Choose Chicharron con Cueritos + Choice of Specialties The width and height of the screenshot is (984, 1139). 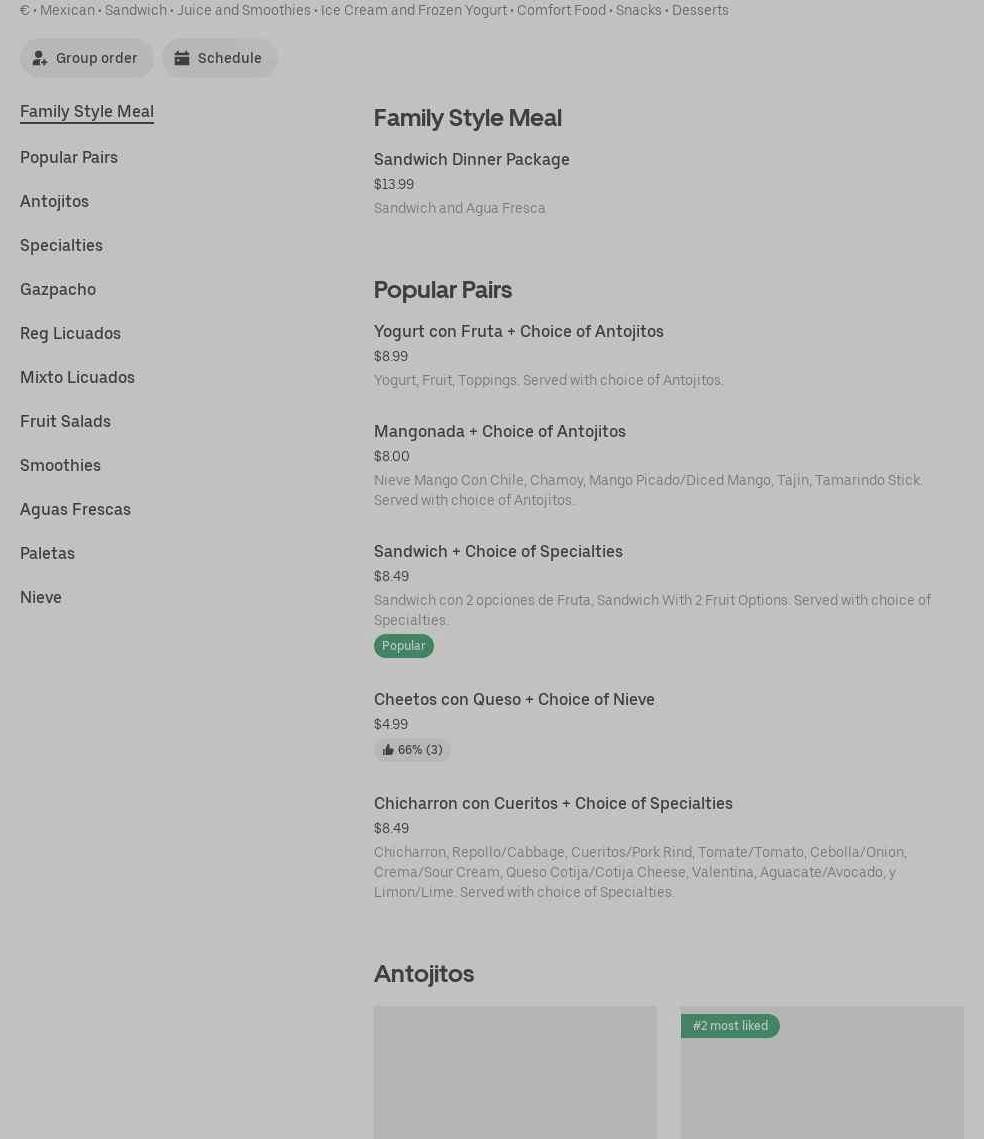(x=553, y=803)
